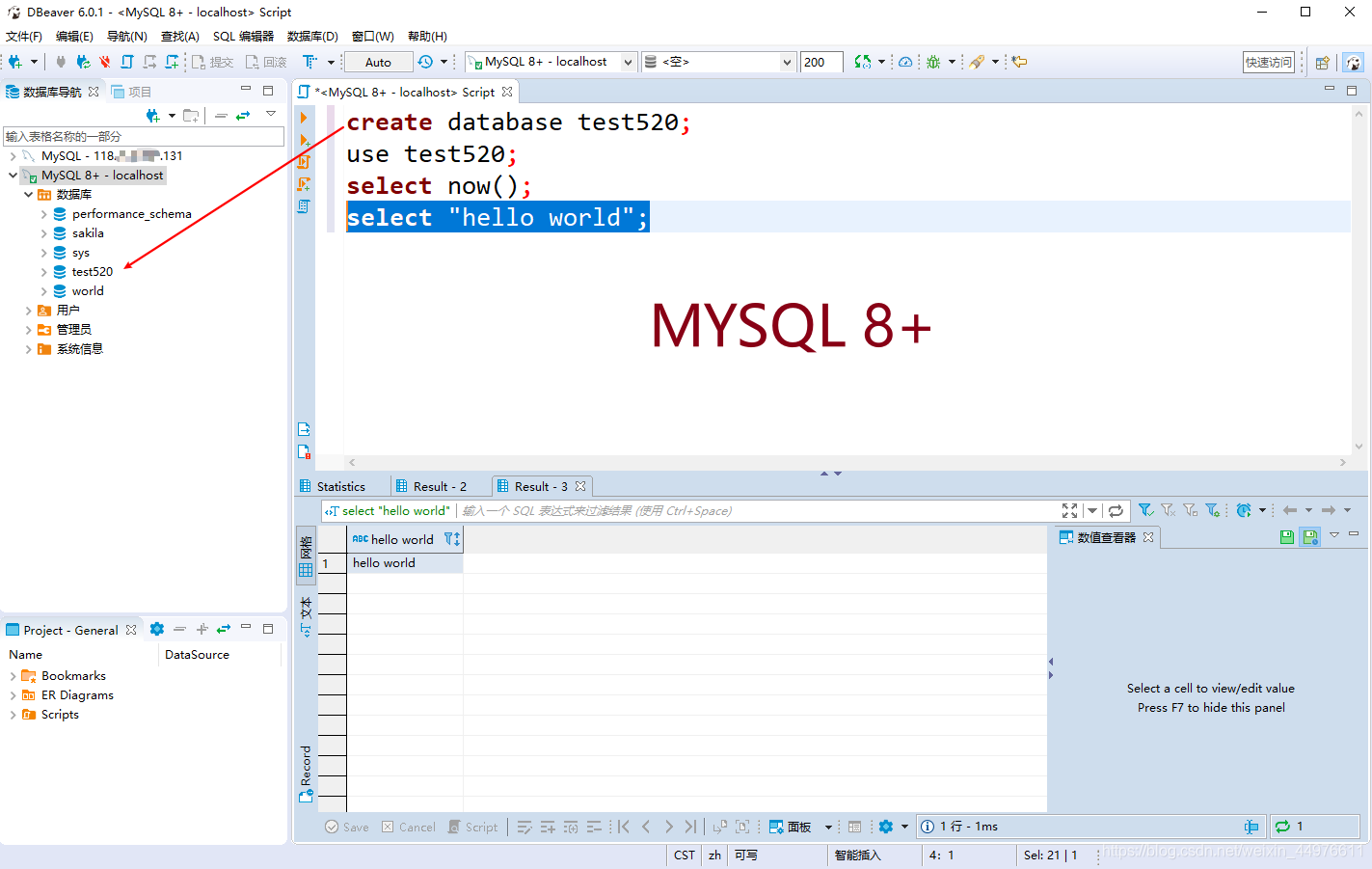Click the new connection plug icon in main toolbar
This screenshot has height=869, width=1372.
click(x=14, y=62)
